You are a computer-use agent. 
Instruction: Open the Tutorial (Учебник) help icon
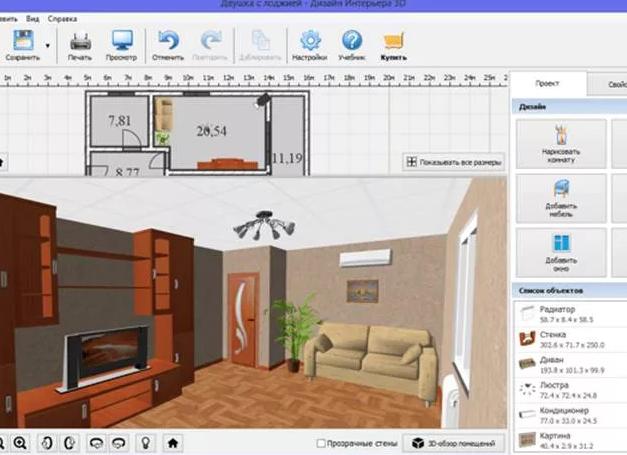(352, 41)
